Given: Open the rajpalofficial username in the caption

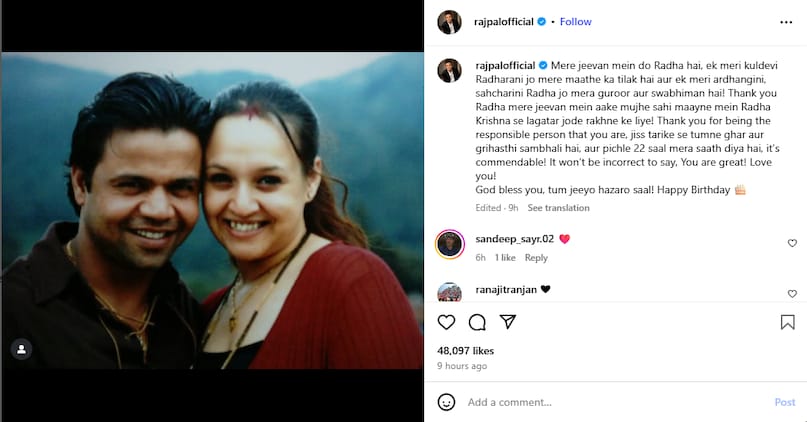Looking at the screenshot, I should 505,63.
